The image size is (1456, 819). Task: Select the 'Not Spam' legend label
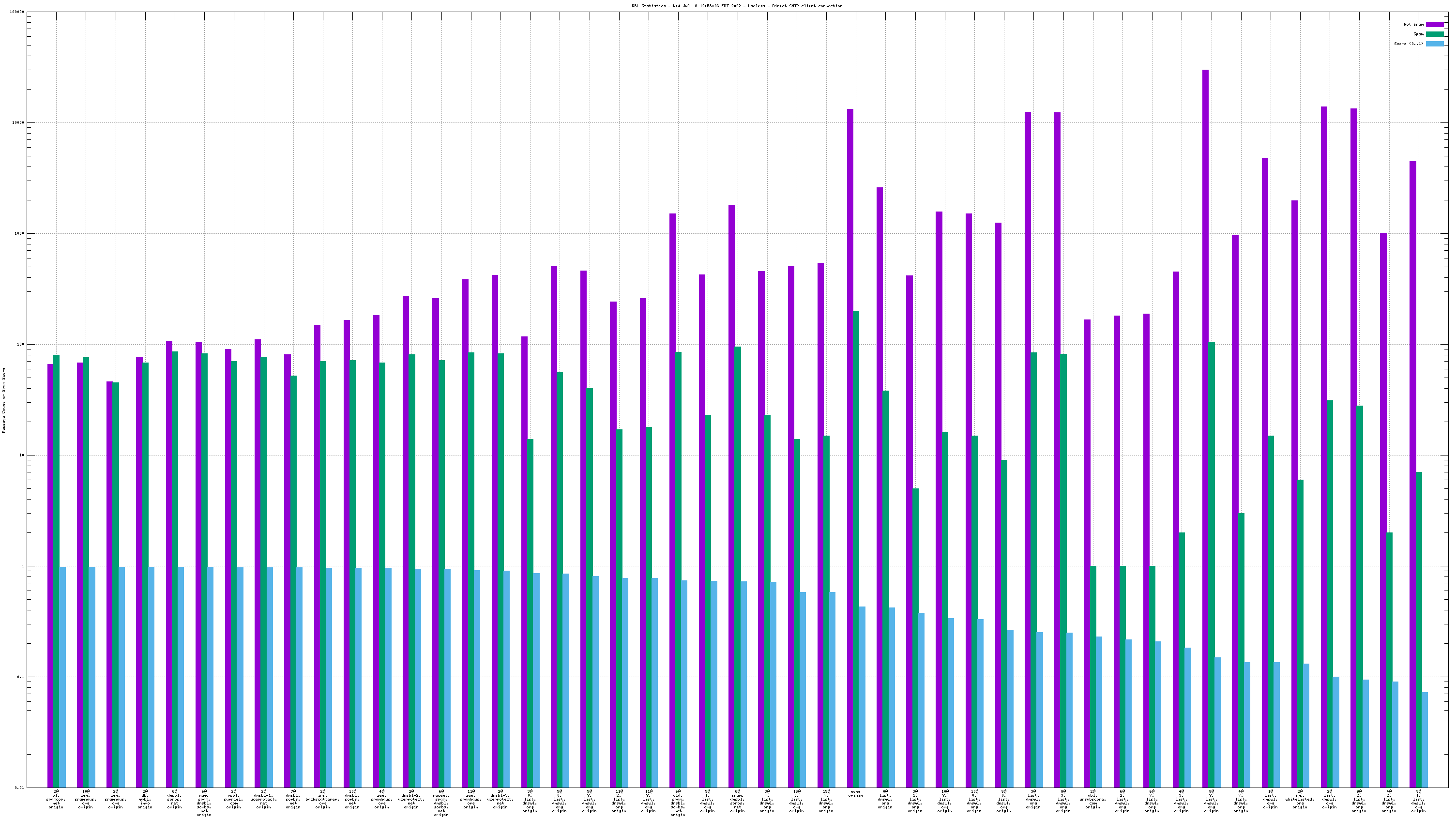tap(1413, 24)
